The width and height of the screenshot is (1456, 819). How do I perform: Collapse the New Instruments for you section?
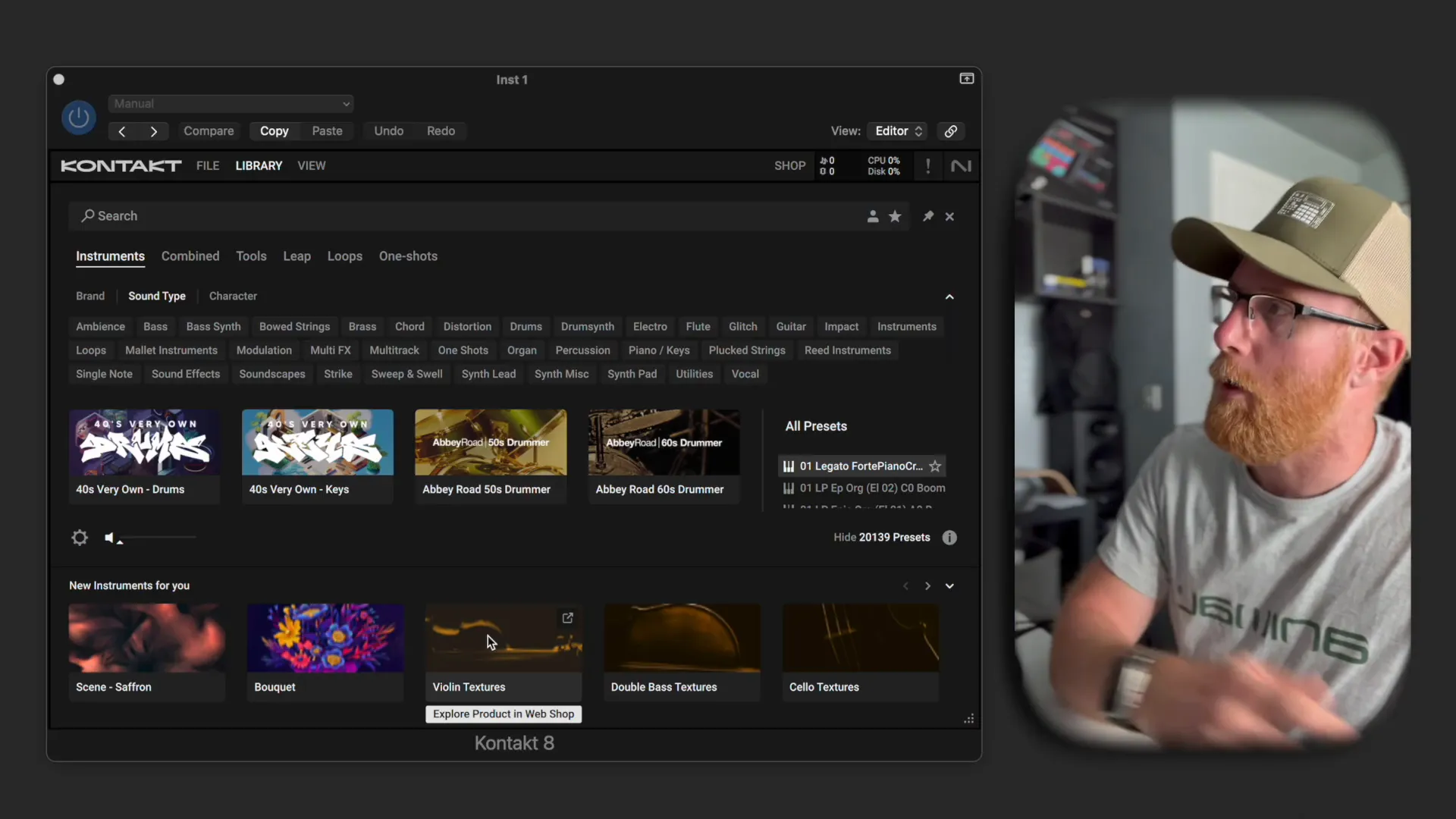point(949,586)
